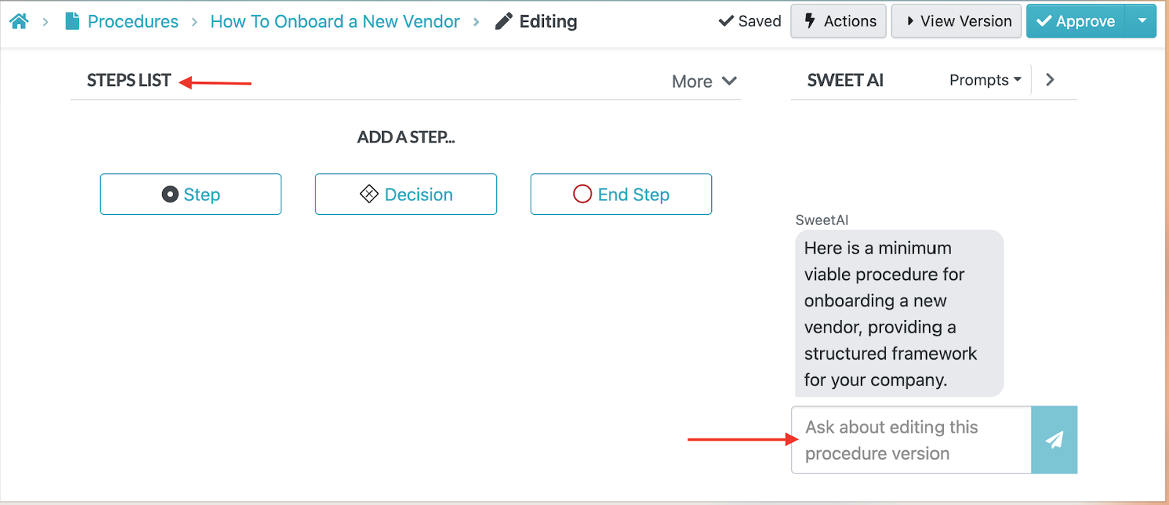Collapse the Sweet AI panel arrow
Viewport: 1169px width, 505px height.
pos(1050,80)
